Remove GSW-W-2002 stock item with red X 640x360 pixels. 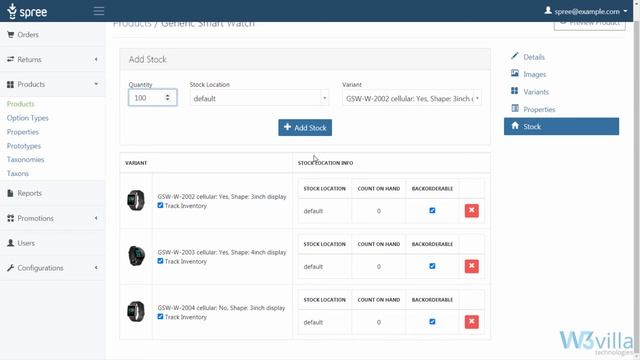pos(471,211)
